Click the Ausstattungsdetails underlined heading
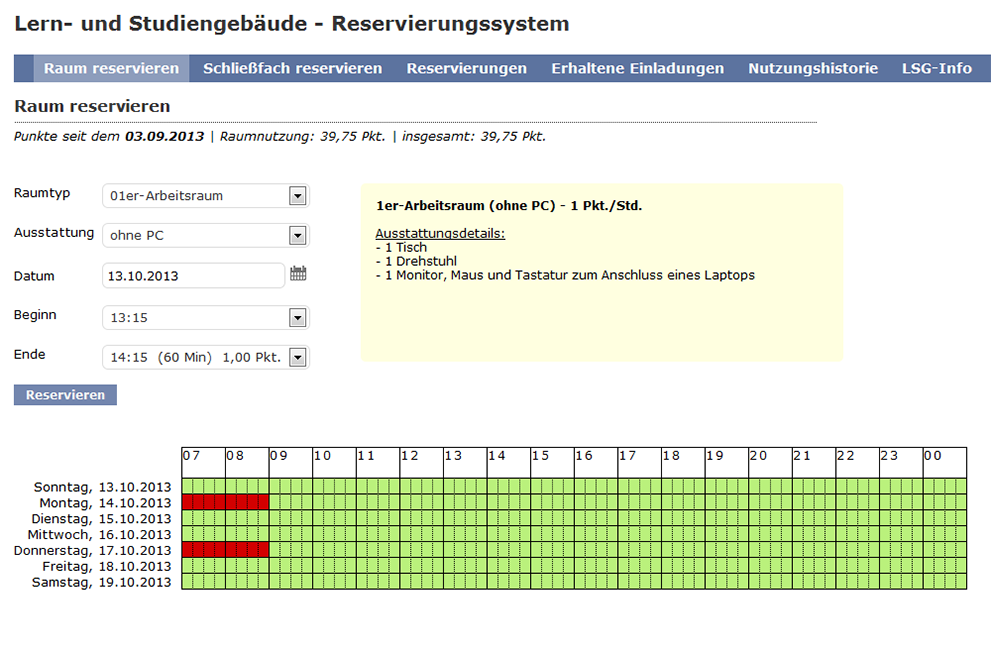This screenshot has width=991, height=654. tap(440, 233)
